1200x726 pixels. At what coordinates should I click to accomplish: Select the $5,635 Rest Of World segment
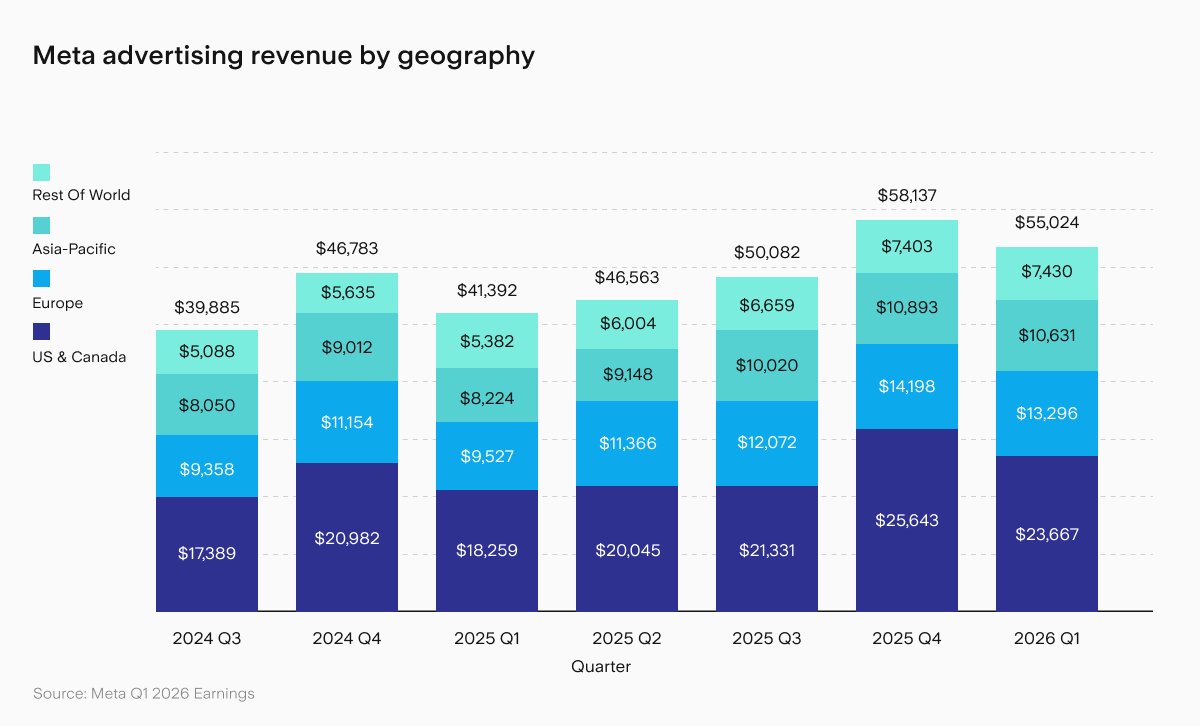point(347,293)
